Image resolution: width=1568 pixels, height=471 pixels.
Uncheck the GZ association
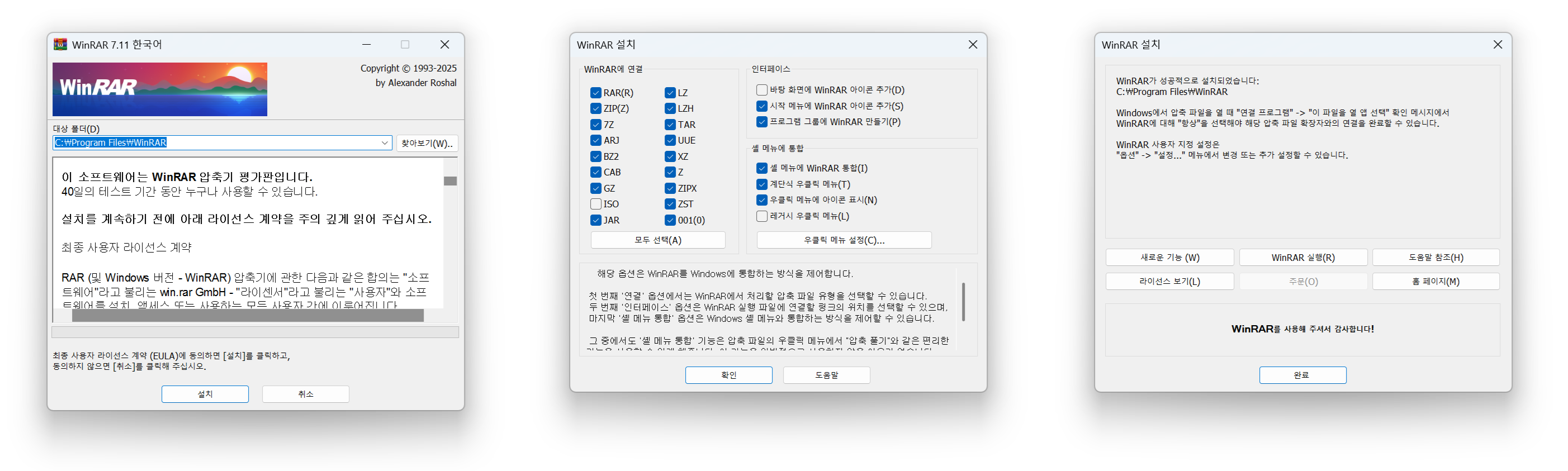pos(595,188)
